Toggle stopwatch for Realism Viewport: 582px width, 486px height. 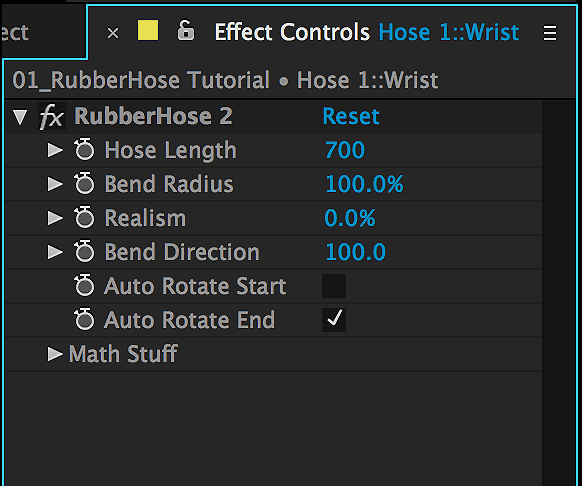84,218
